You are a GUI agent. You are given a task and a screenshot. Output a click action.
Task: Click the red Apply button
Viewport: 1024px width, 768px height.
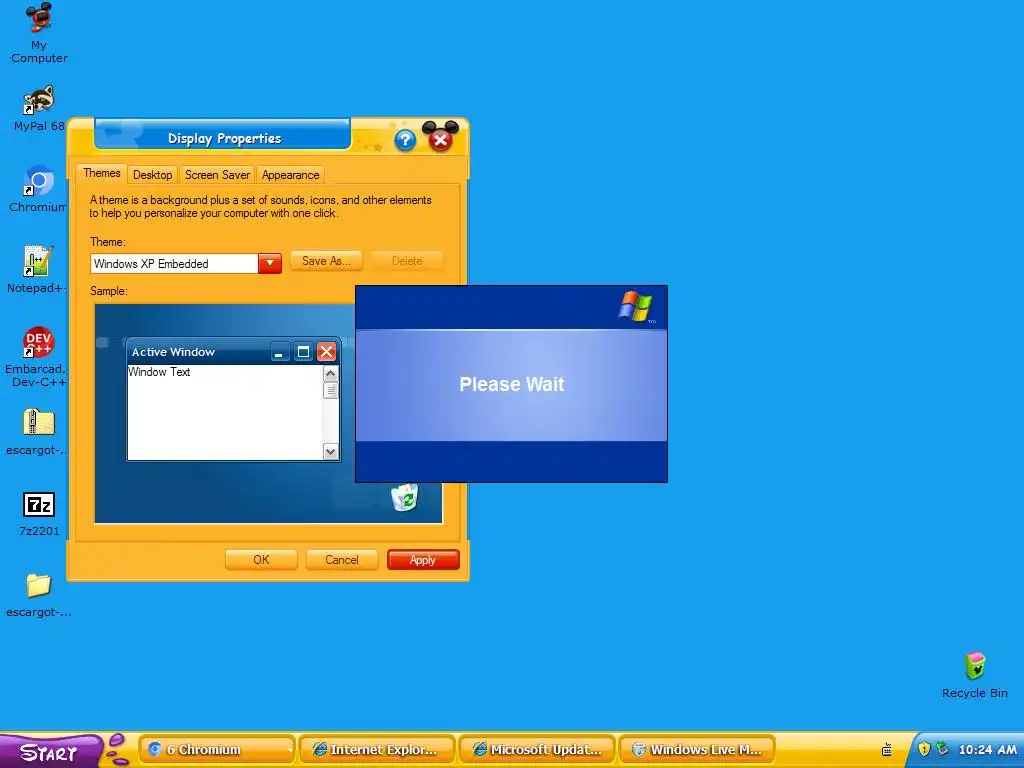(x=423, y=560)
